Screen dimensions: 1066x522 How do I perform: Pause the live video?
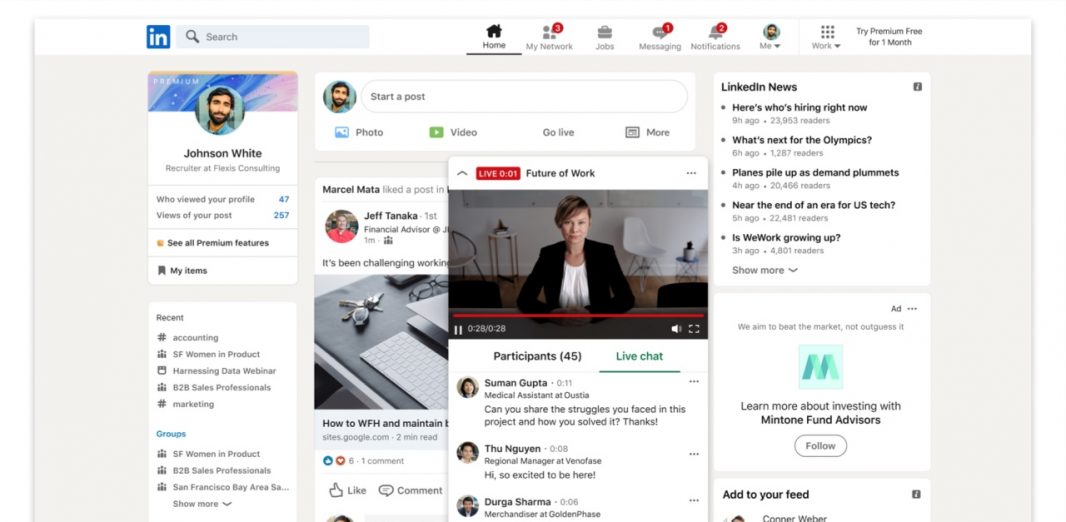(x=458, y=330)
